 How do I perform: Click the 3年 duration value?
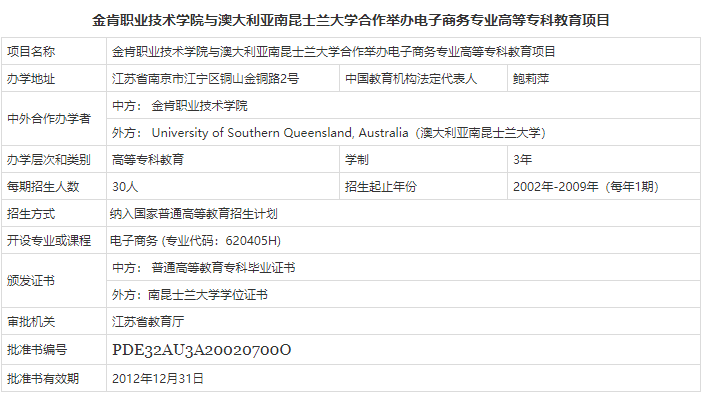(522, 159)
